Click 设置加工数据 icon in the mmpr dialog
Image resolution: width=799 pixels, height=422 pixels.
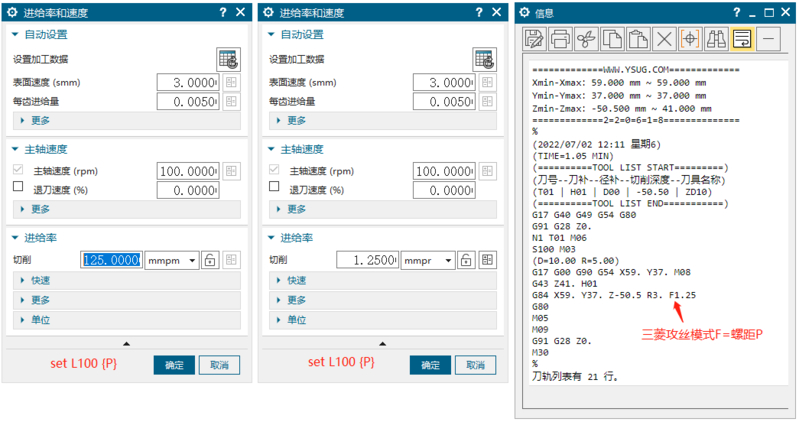click(485, 60)
